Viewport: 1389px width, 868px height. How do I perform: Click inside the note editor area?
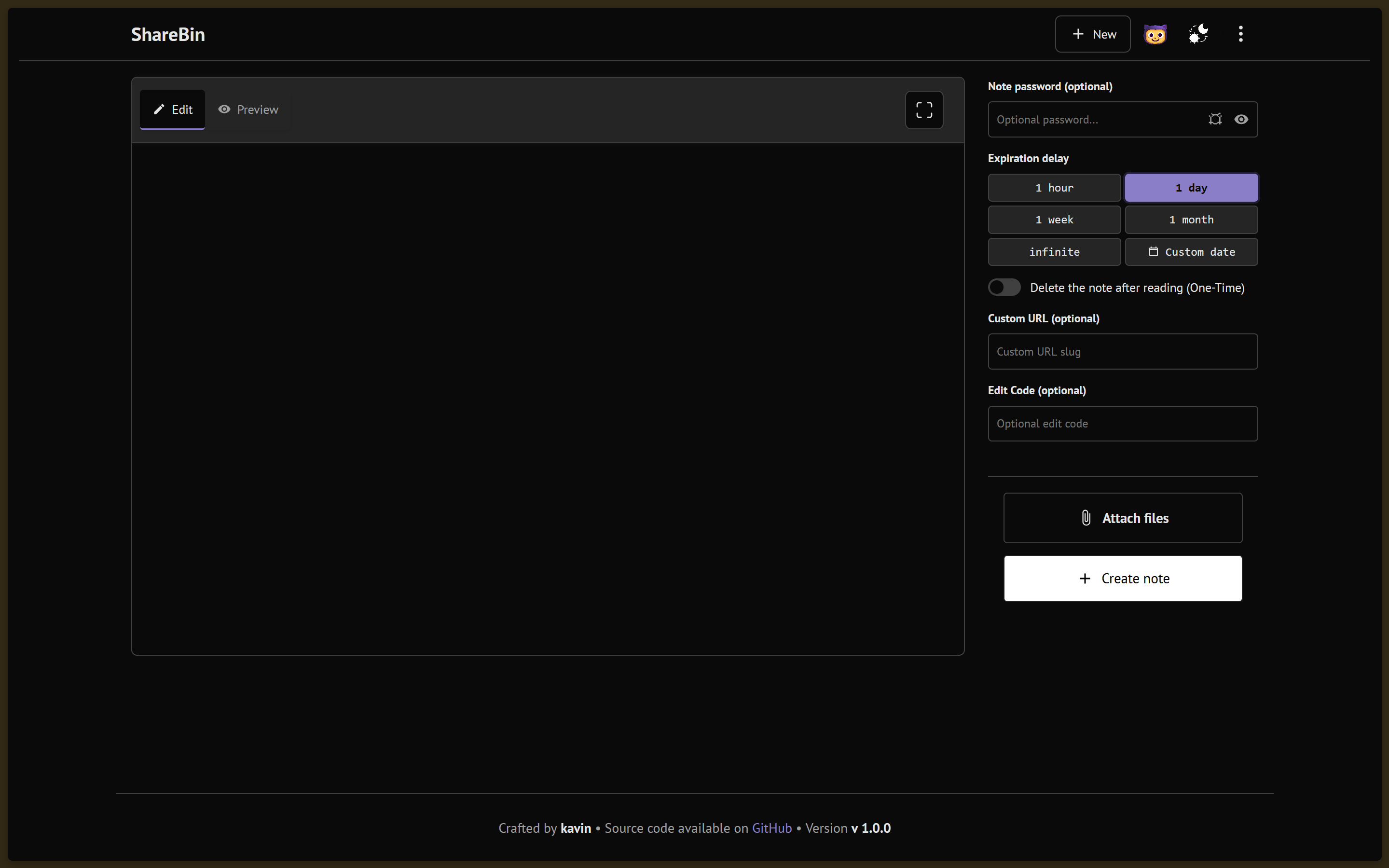pos(548,399)
